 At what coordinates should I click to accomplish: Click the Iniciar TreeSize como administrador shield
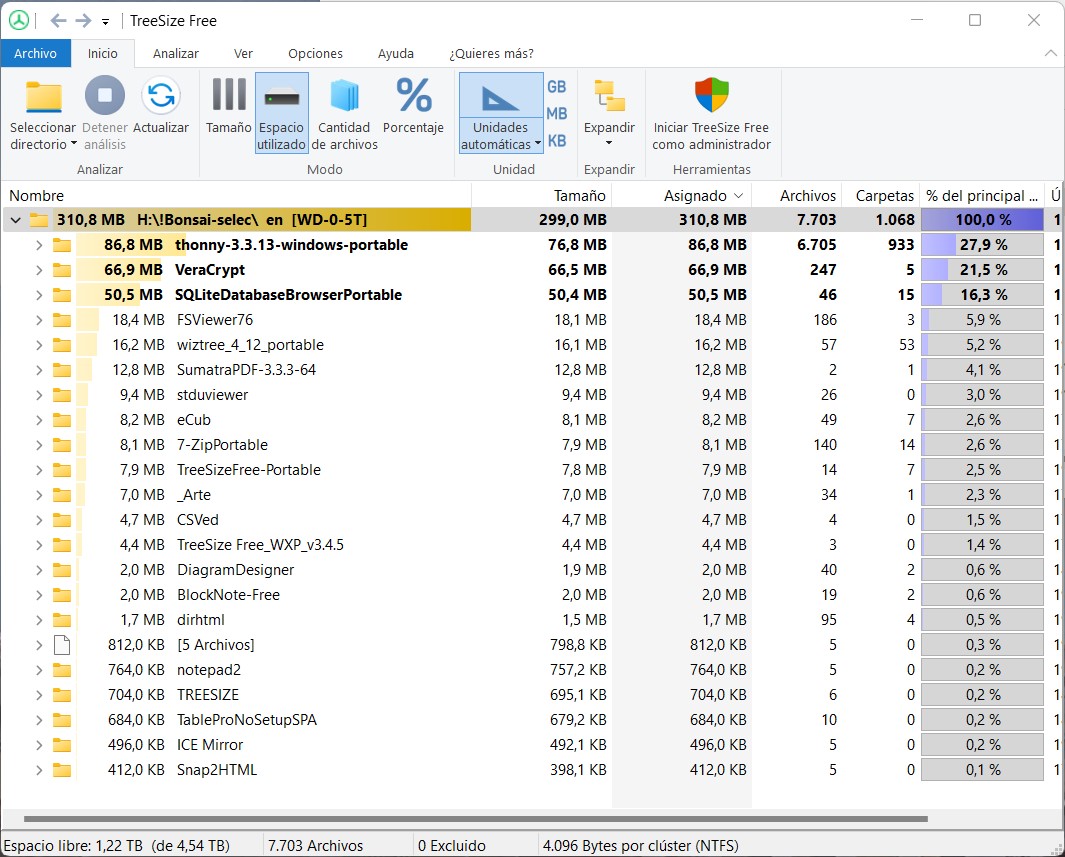tap(711, 97)
